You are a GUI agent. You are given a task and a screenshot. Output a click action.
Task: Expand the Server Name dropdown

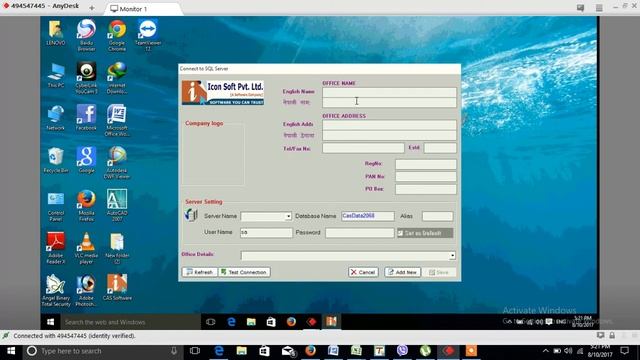click(288, 216)
